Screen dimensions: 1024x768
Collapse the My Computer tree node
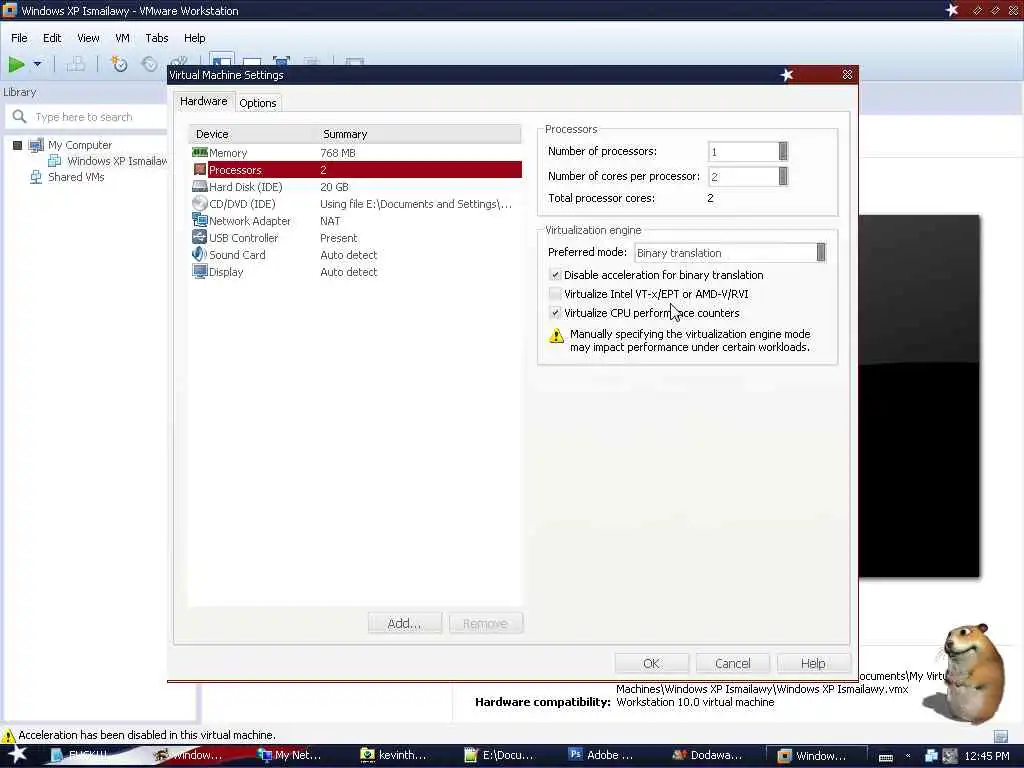click(x=18, y=145)
